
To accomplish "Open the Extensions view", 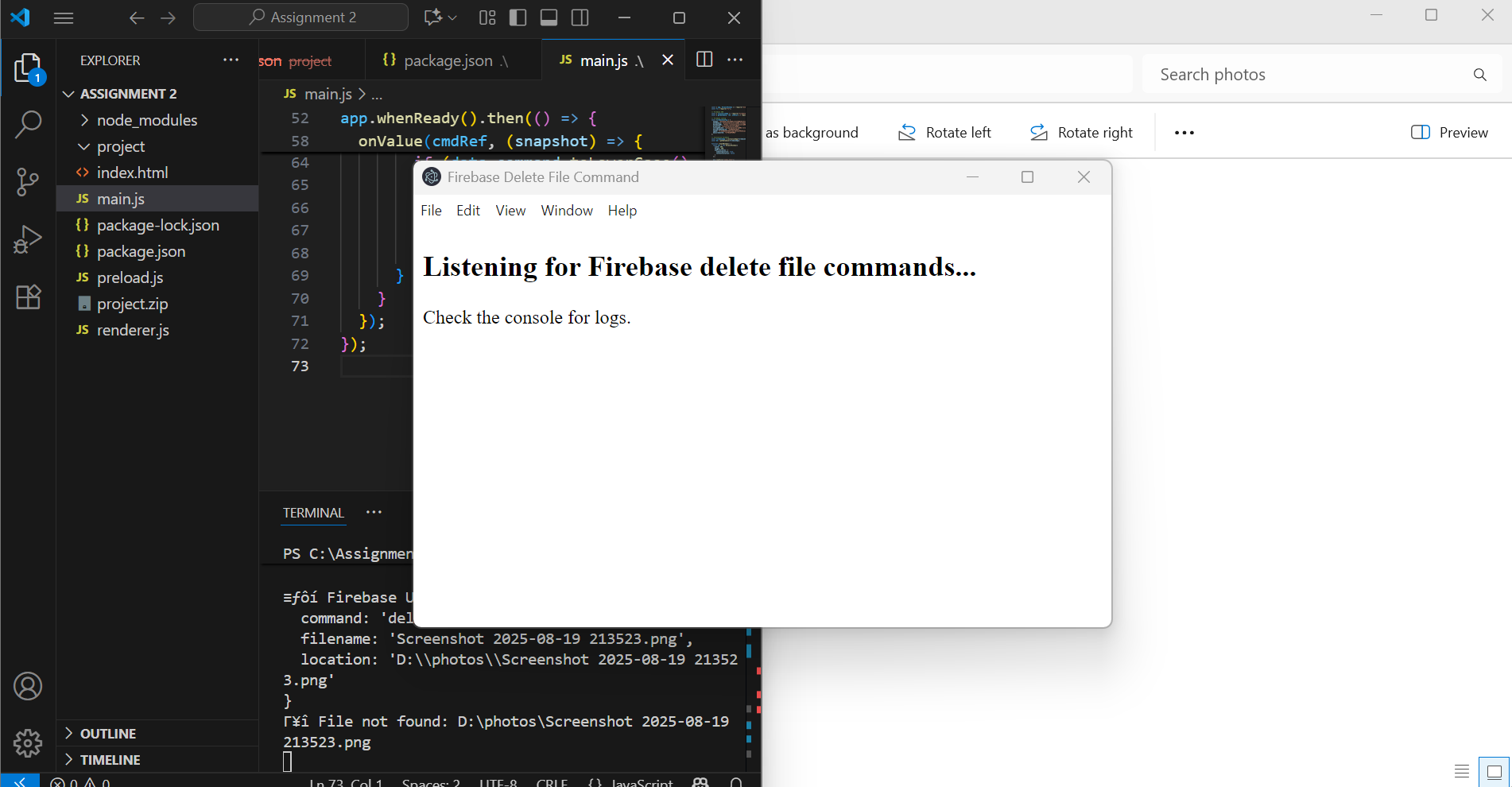I will (x=28, y=297).
